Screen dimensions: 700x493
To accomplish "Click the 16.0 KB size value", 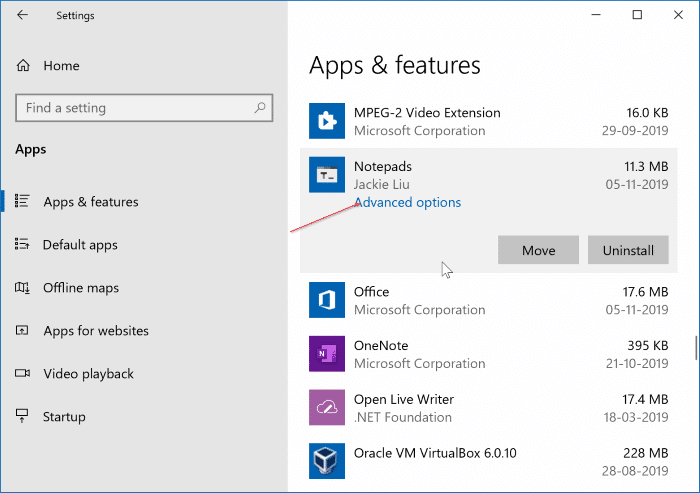I will pos(647,113).
